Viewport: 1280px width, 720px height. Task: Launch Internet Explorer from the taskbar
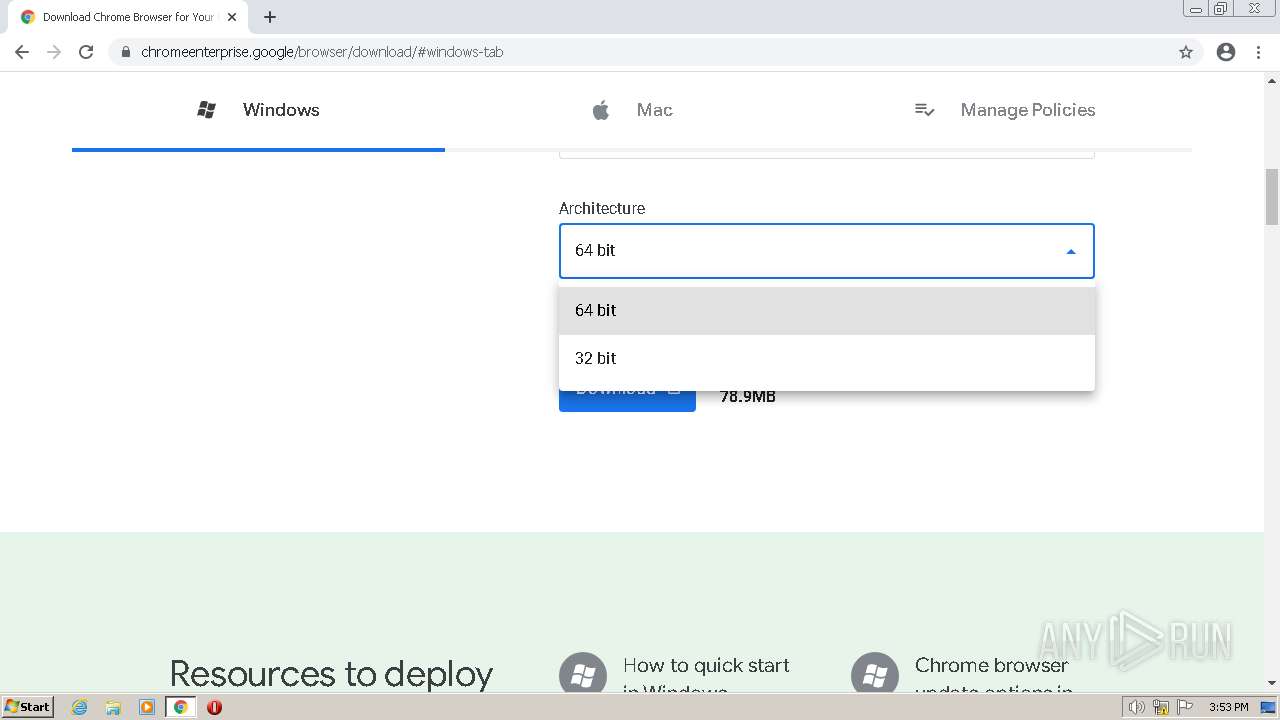(79, 707)
